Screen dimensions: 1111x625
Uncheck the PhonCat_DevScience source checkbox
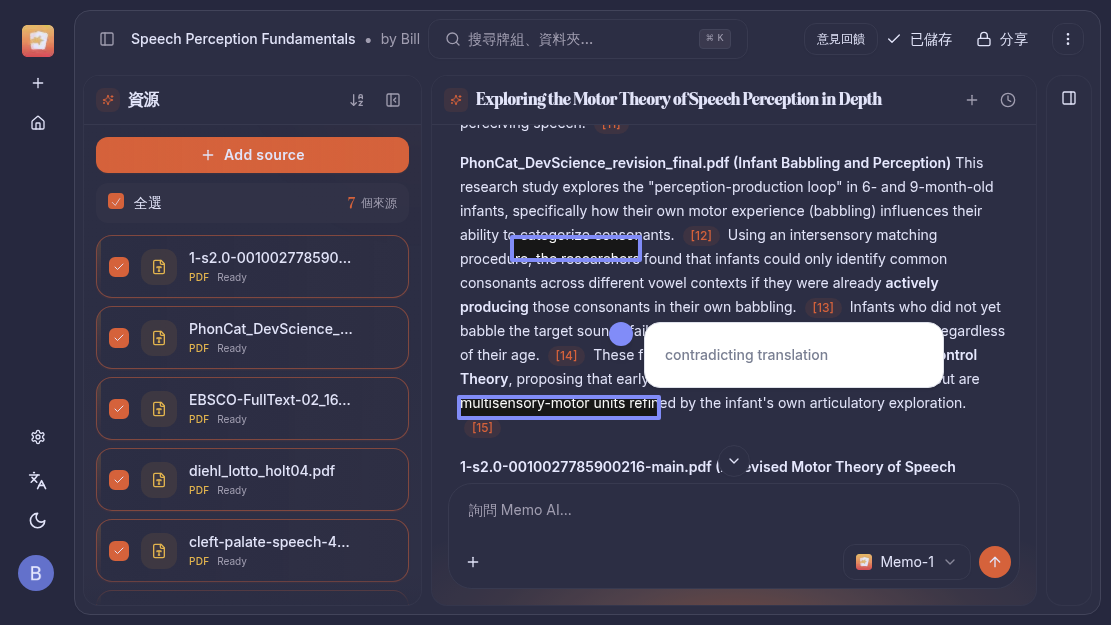(x=119, y=338)
